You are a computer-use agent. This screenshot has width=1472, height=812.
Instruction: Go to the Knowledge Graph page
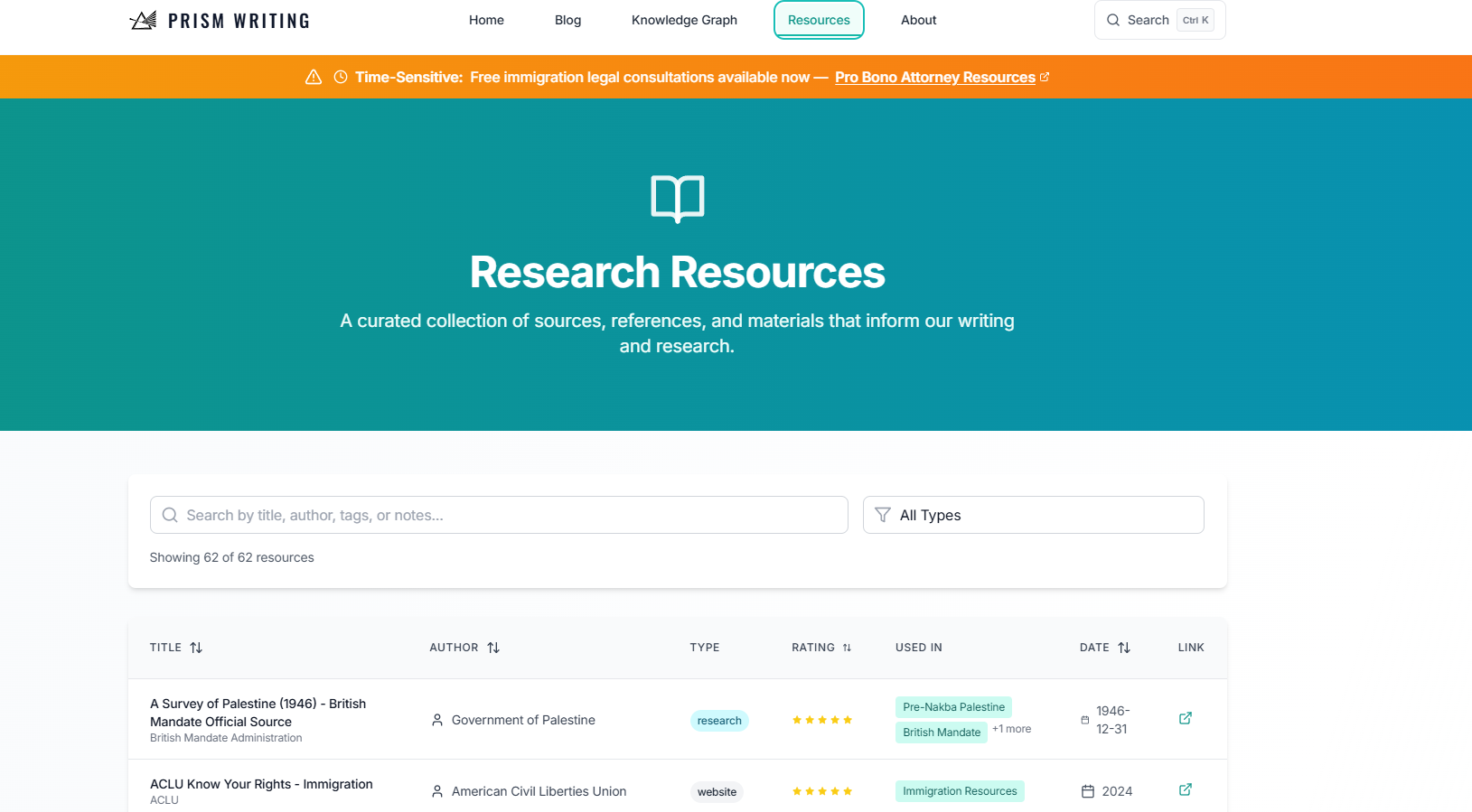point(684,20)
